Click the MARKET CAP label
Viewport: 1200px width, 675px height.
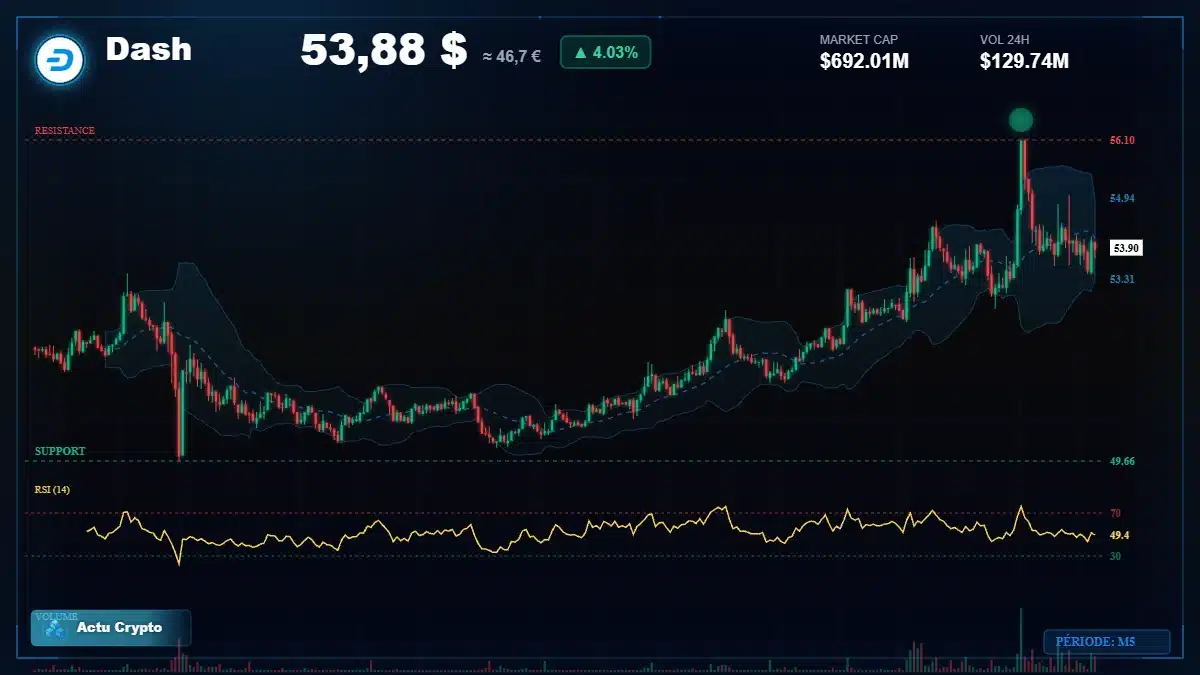(x=859, y=40)
